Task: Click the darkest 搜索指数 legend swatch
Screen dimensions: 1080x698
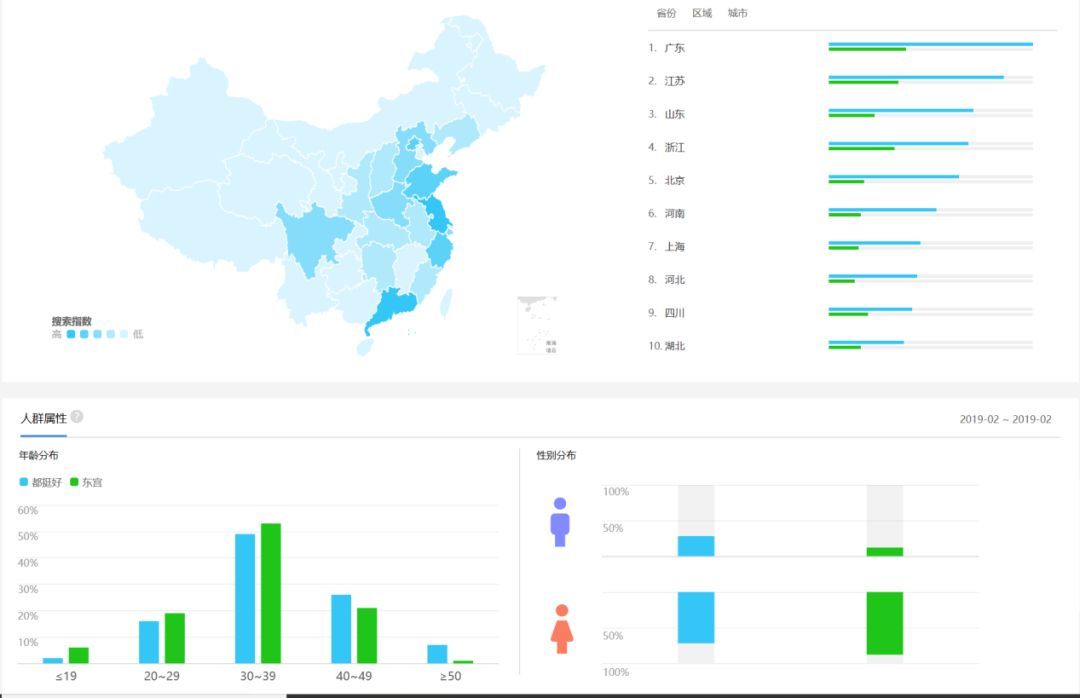Action: click(x=70, y=334)
